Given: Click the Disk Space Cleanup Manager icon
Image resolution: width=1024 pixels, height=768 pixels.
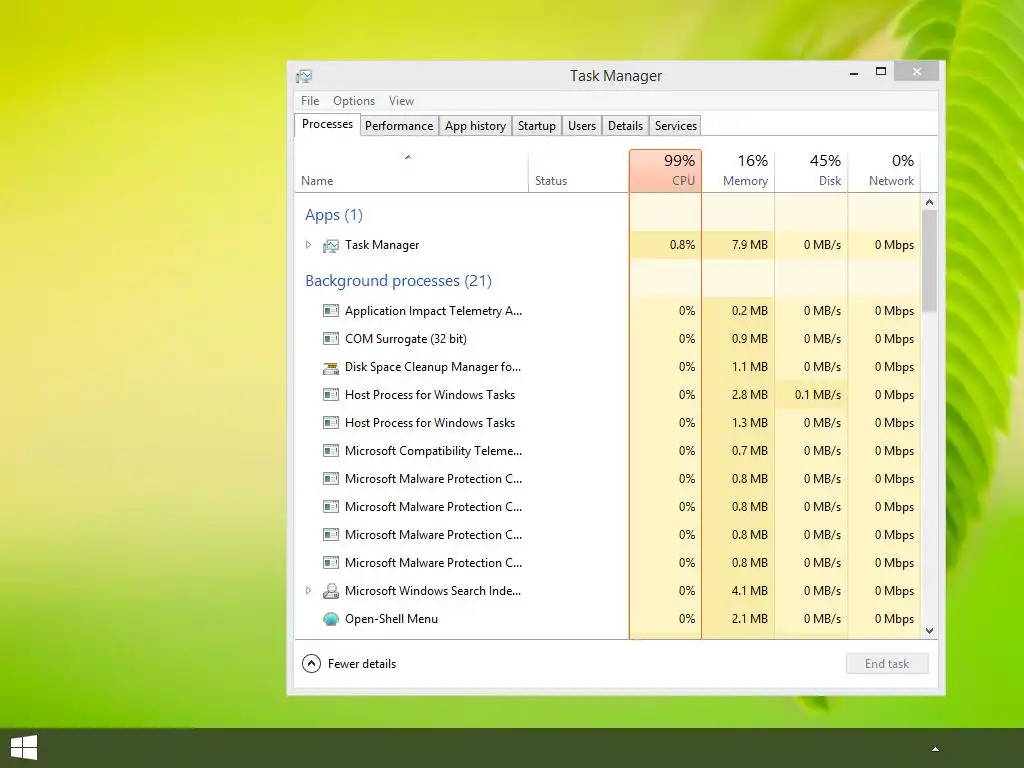Looking at the screenshot, I should click(331, 368).
